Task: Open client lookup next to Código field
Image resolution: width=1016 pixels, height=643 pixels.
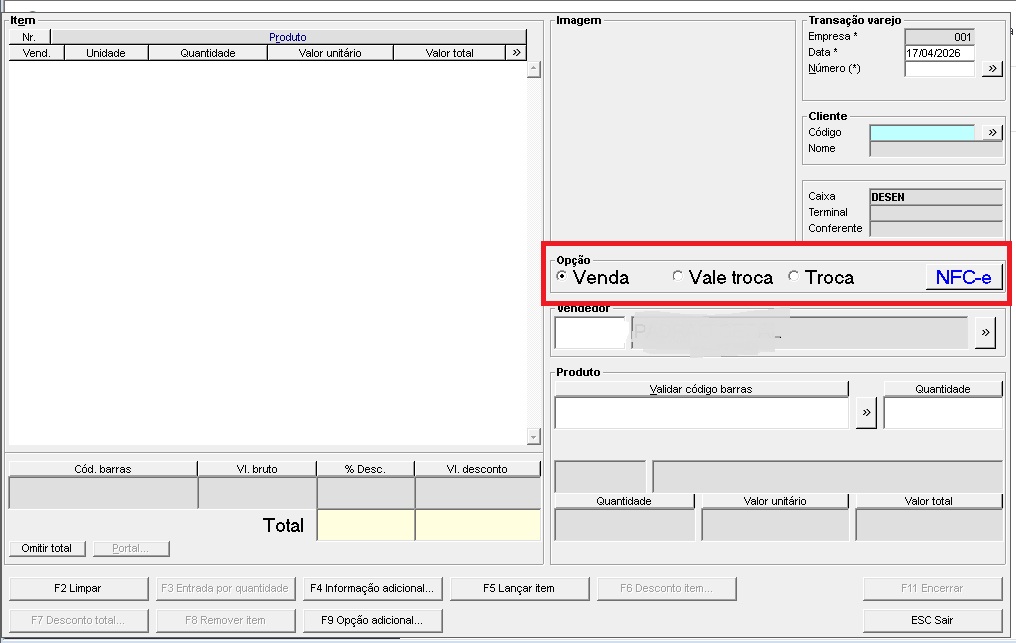Action: (x=992, y=132)
